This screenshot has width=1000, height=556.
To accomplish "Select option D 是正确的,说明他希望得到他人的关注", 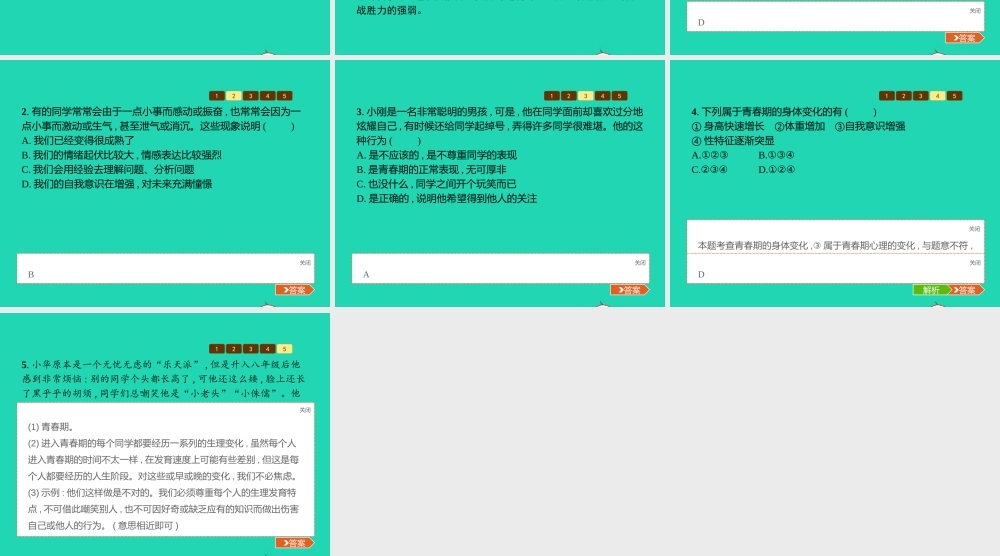I will point(446,199).
